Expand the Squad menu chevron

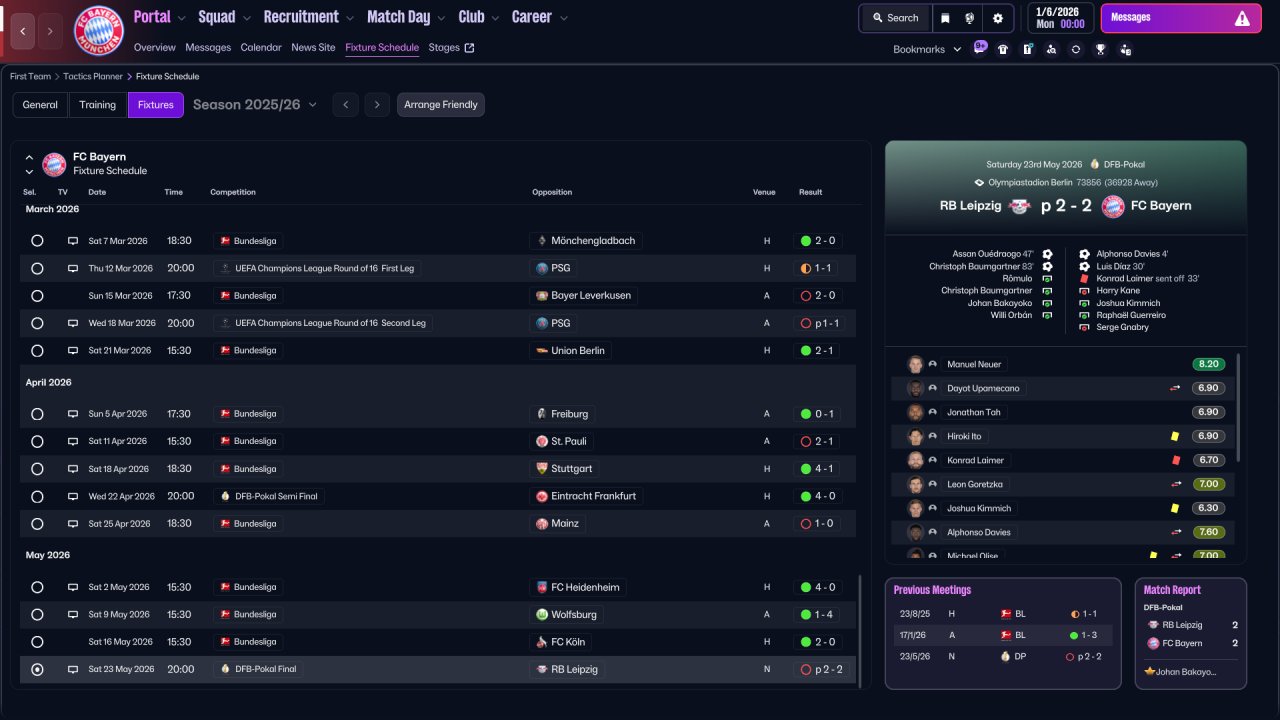coord(246,18)
